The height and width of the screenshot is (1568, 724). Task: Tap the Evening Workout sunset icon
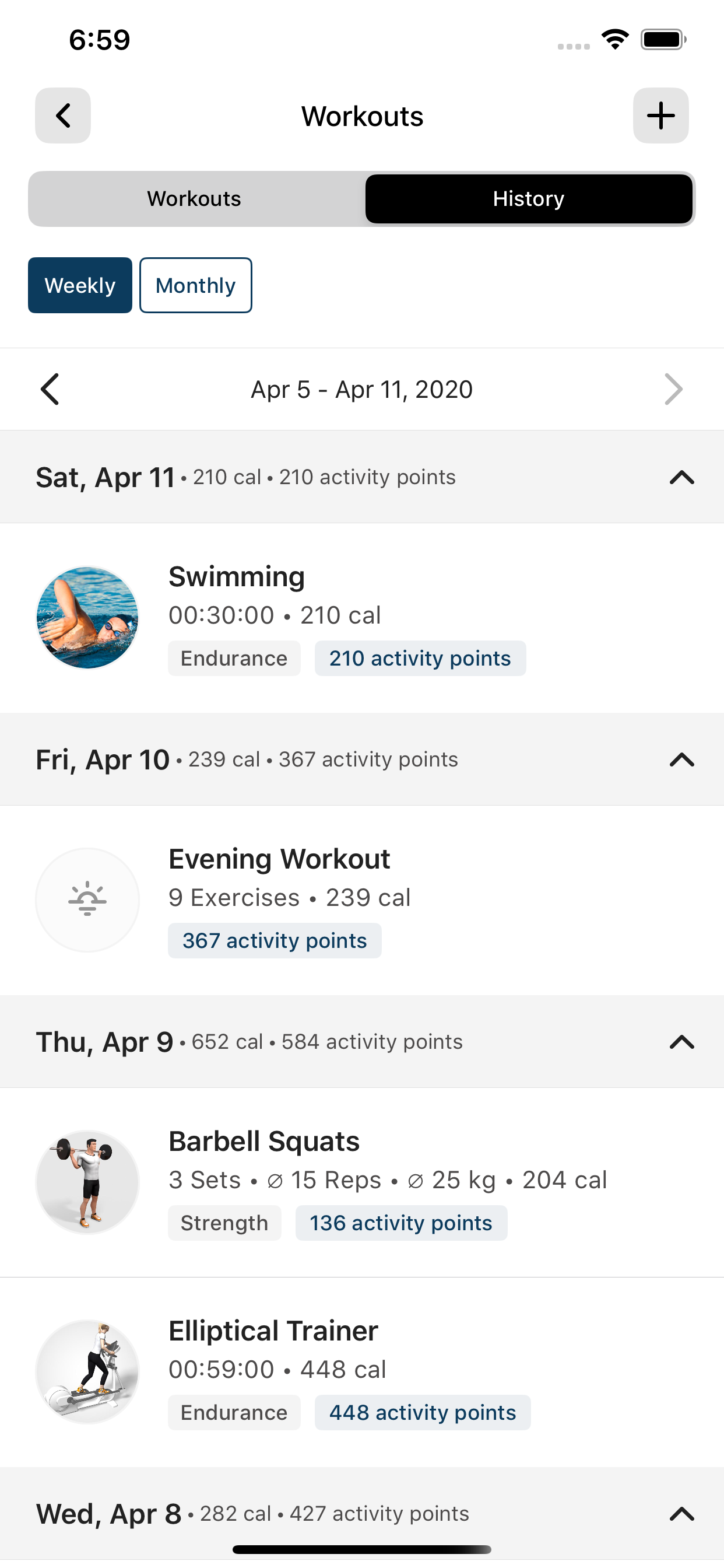pos(87,900)
